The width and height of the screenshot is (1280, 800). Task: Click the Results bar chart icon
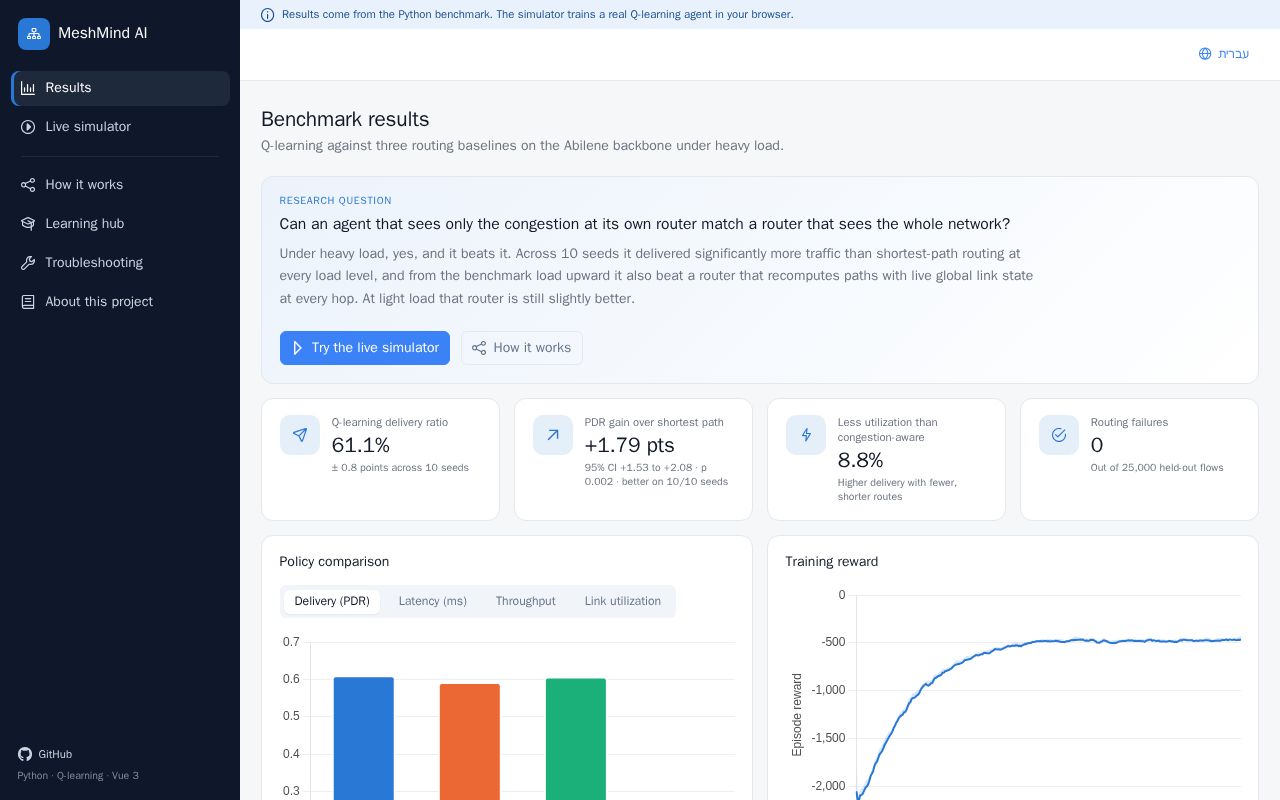(x=28, y=88)
